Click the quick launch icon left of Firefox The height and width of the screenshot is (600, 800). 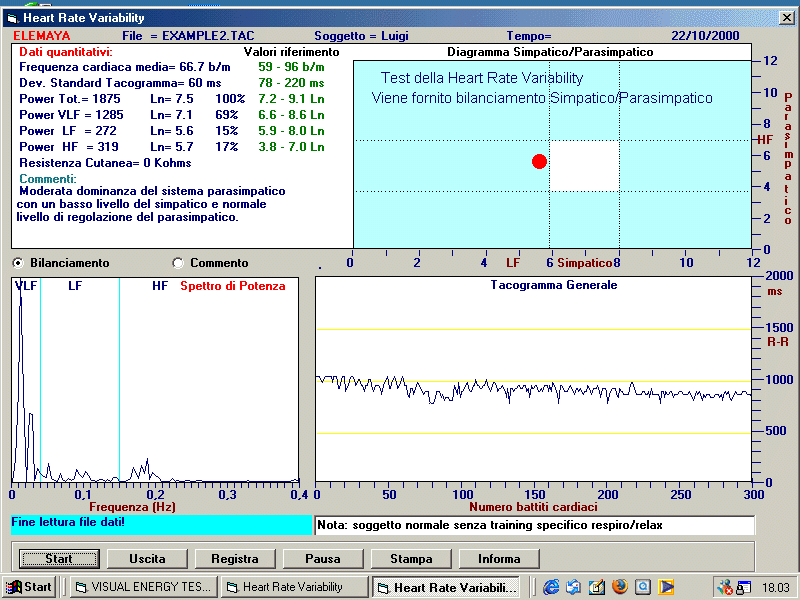pos(597,587)
